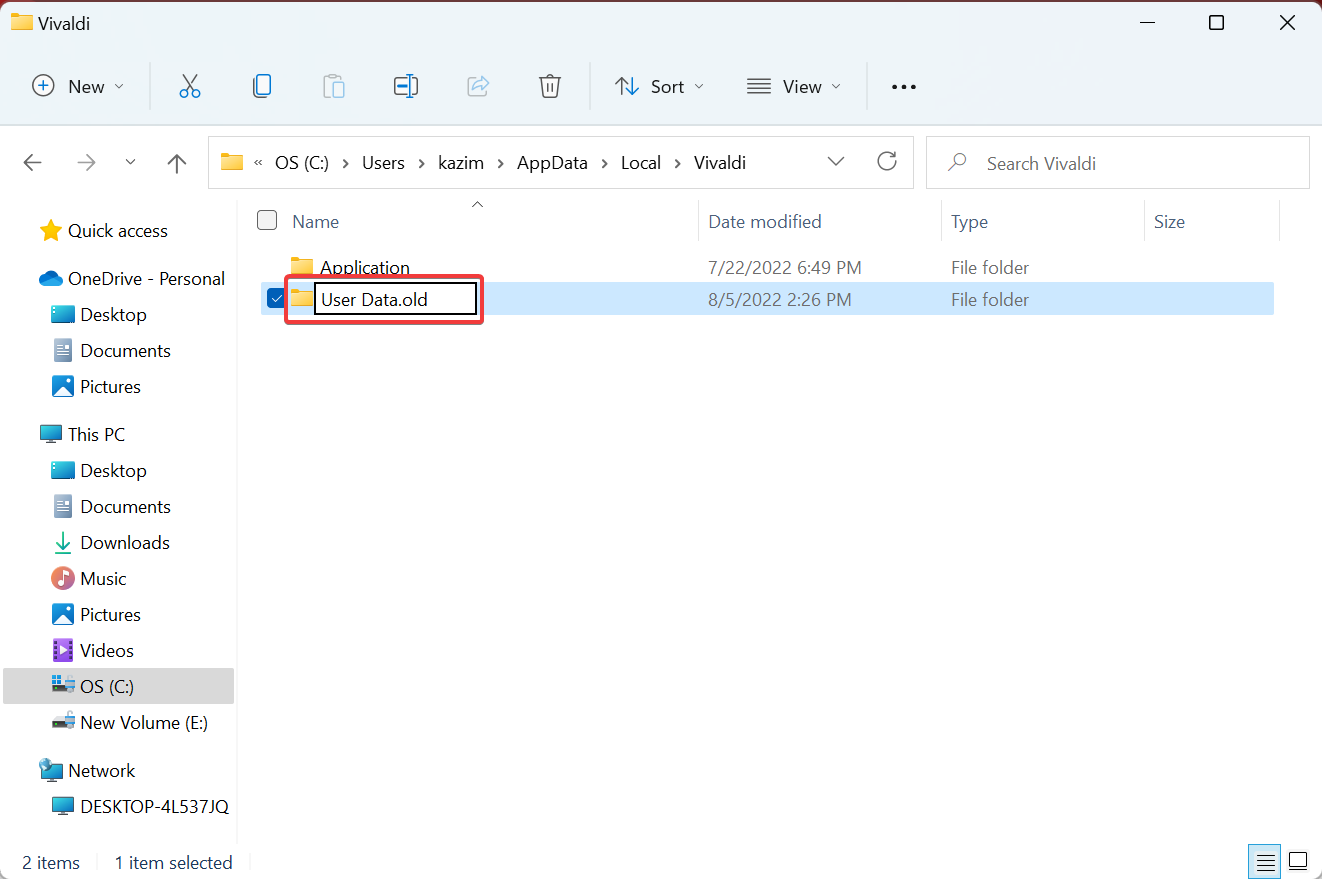Click the folder icon in address bar
1322x879 pixels.
[232, 162]
